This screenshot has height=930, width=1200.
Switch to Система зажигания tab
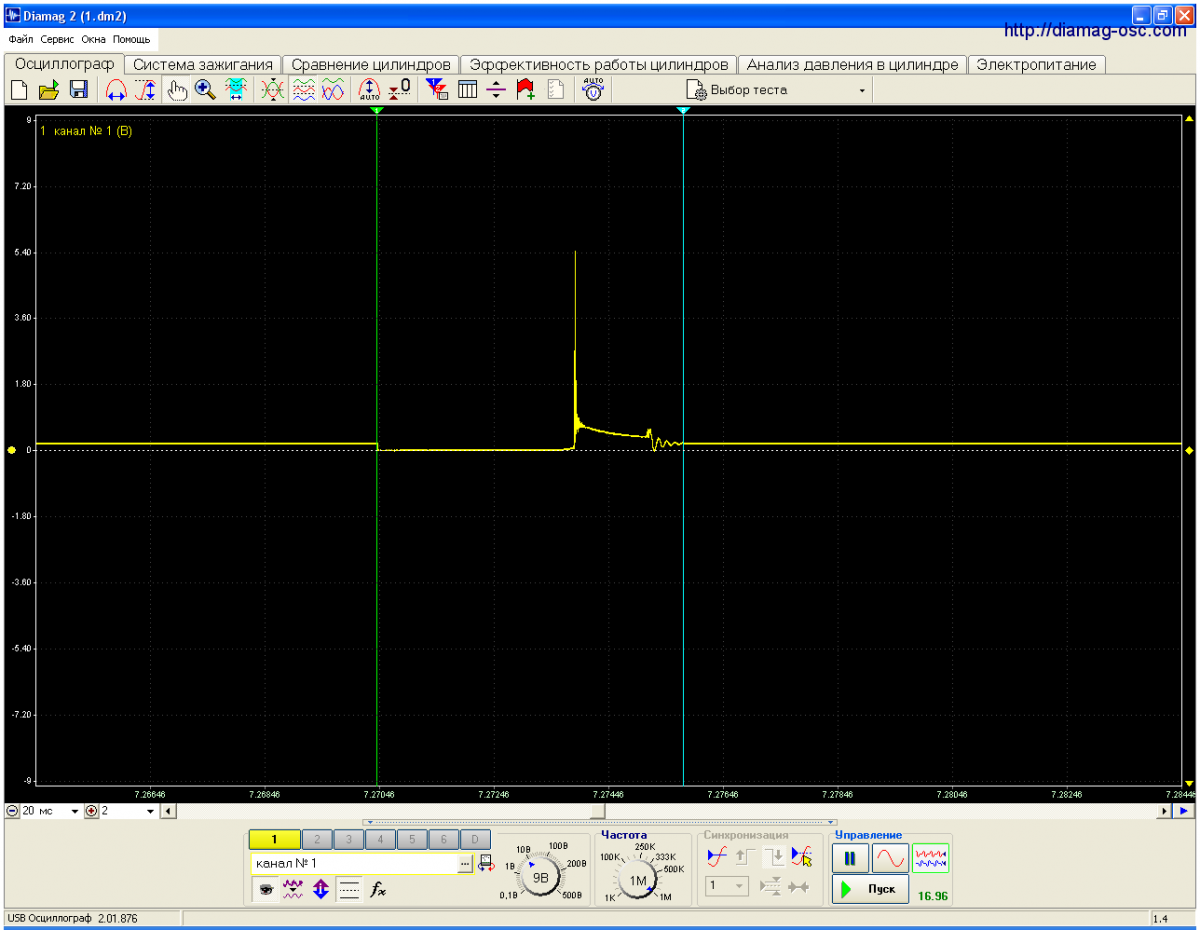click(203, 64)
